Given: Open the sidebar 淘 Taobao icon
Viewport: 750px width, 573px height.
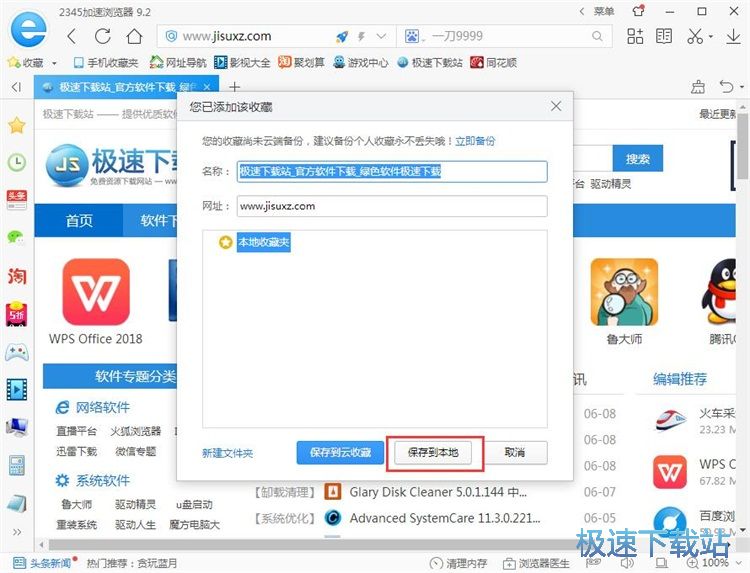Looking at the screenshot, I should click(x=17, y=276).
